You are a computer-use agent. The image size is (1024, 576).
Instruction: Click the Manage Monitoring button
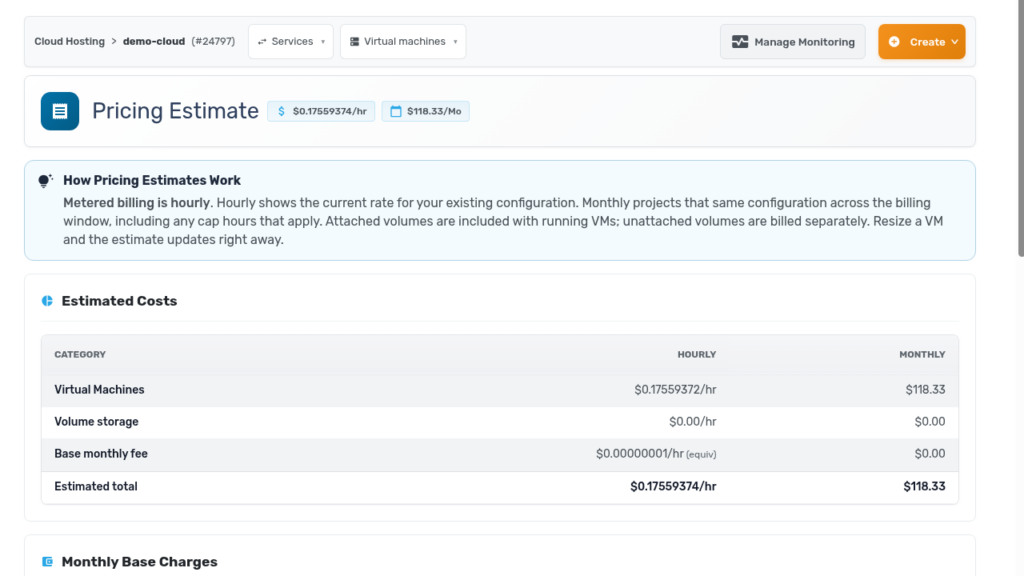pyautogui.click(x=793, y=42)
